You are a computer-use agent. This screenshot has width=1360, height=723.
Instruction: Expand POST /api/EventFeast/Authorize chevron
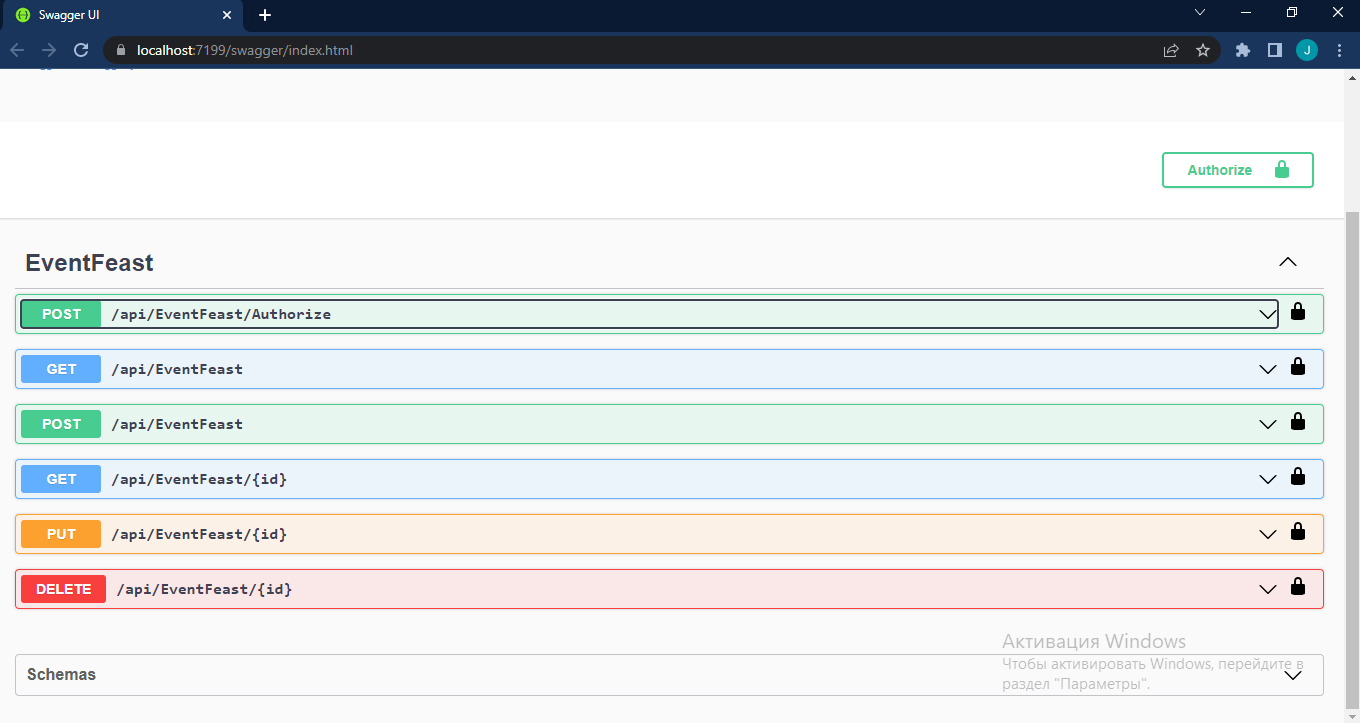1267,314
